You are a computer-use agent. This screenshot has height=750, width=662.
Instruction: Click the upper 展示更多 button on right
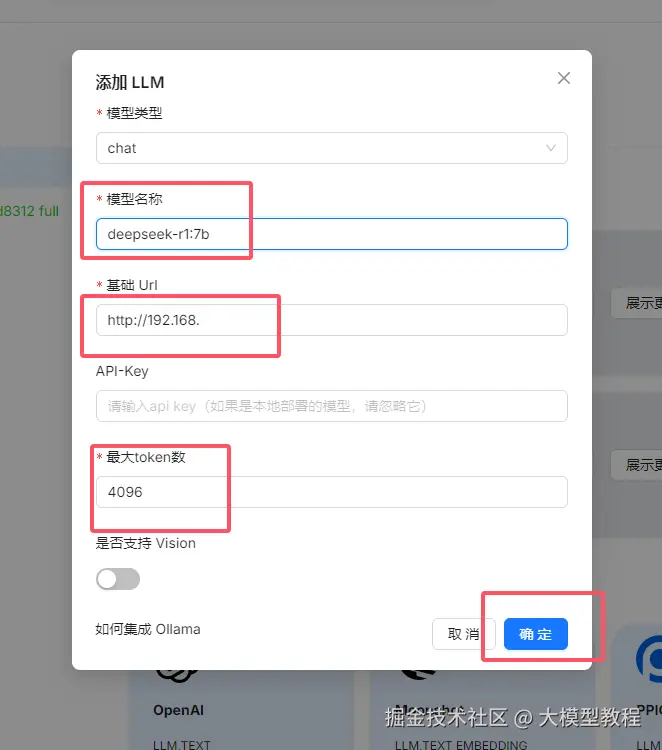(637, 303)
